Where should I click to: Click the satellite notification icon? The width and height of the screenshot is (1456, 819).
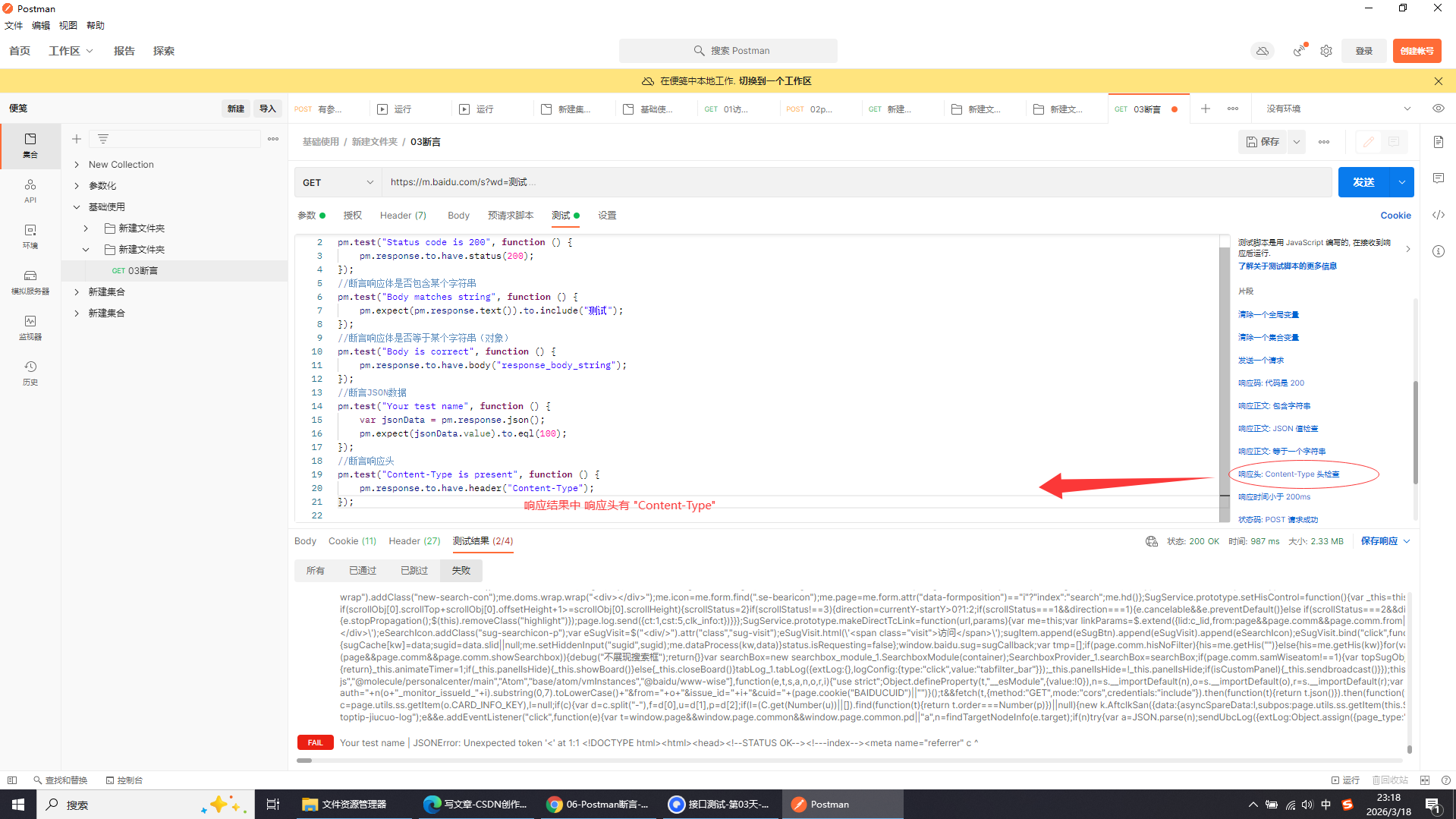(1300, 51)
